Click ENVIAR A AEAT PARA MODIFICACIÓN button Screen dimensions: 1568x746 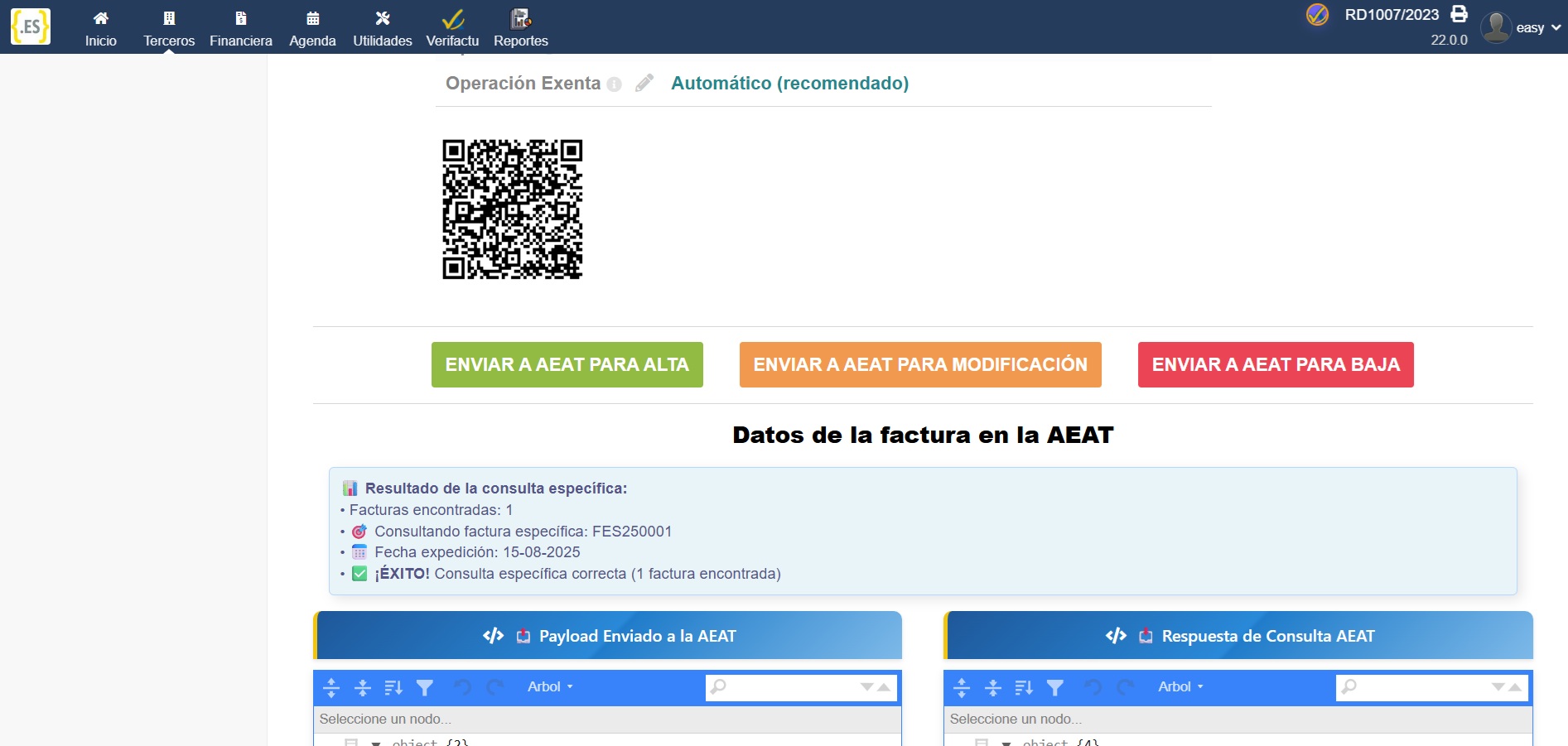coord(920,364)
